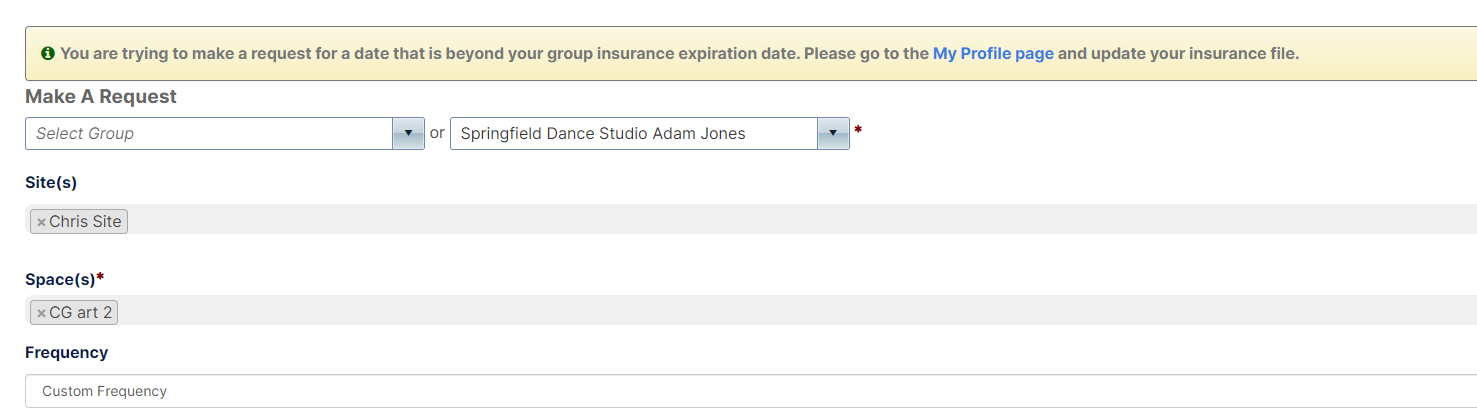Screen dimensions: 1477x413
Task: Click the Frequency label
Action: click(x=66, y=353)
